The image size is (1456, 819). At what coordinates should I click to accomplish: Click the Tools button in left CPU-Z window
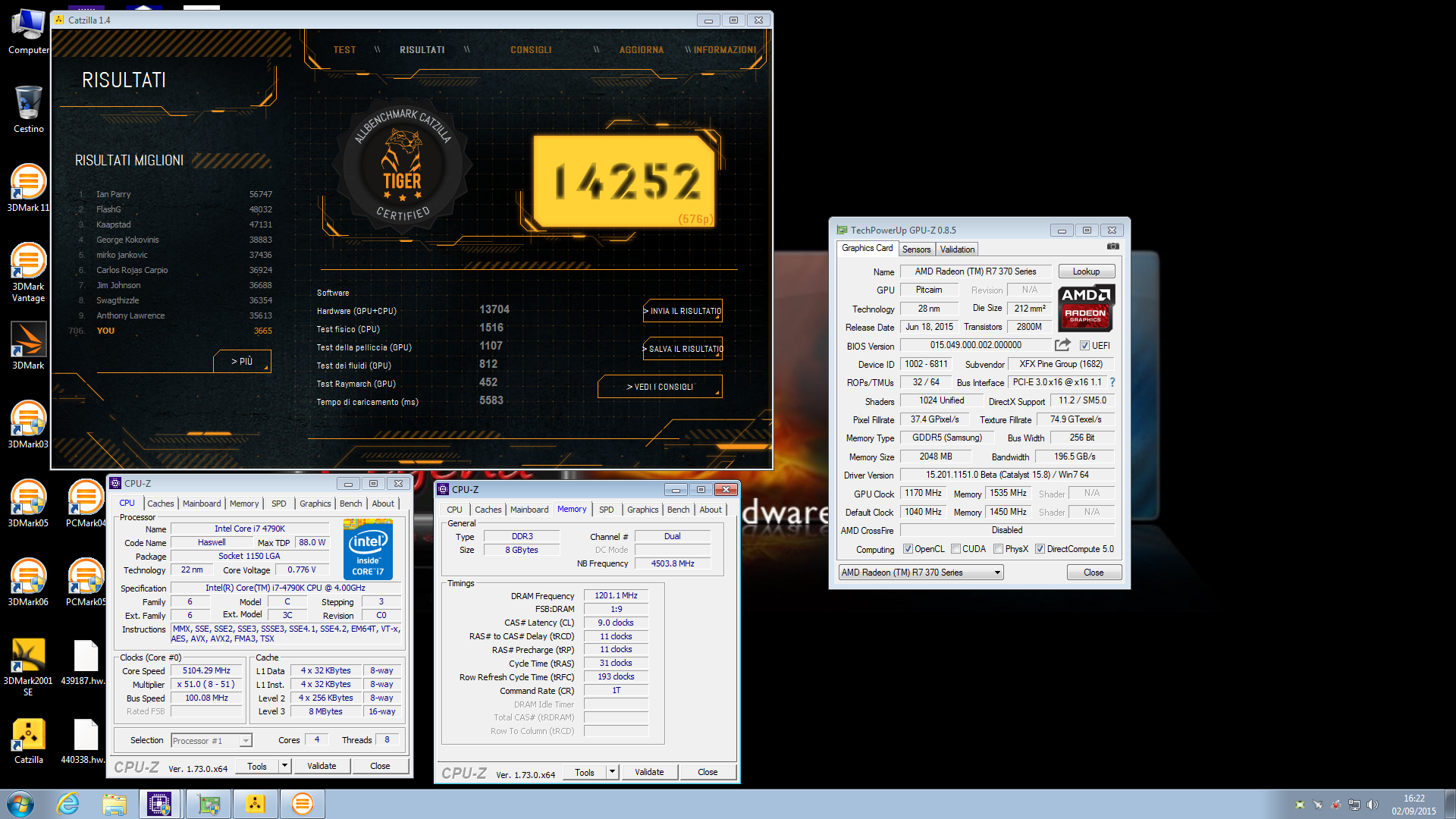pyautogui.click(x=257, y=766)
